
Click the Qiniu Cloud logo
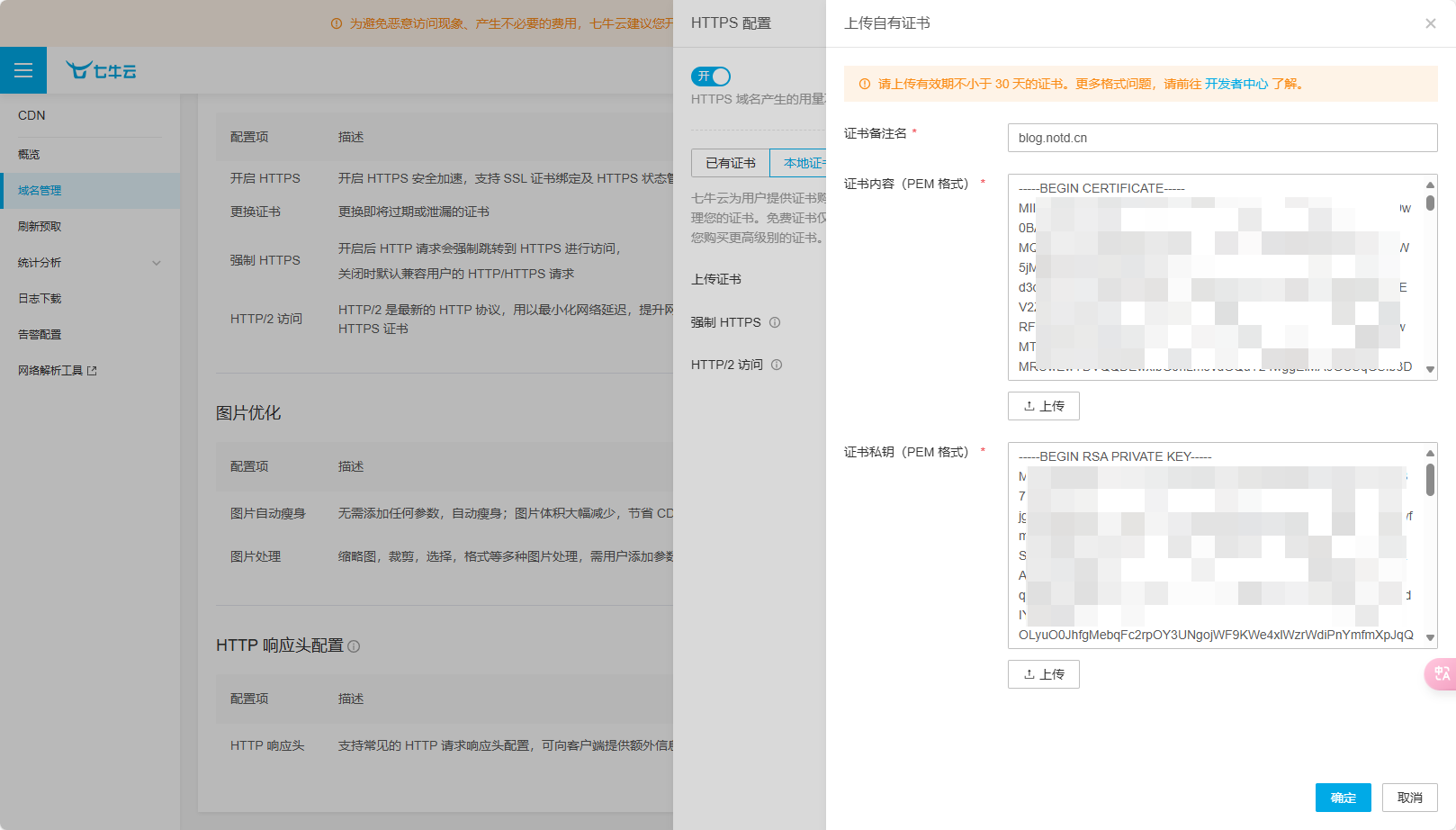[x=101, y=70]
